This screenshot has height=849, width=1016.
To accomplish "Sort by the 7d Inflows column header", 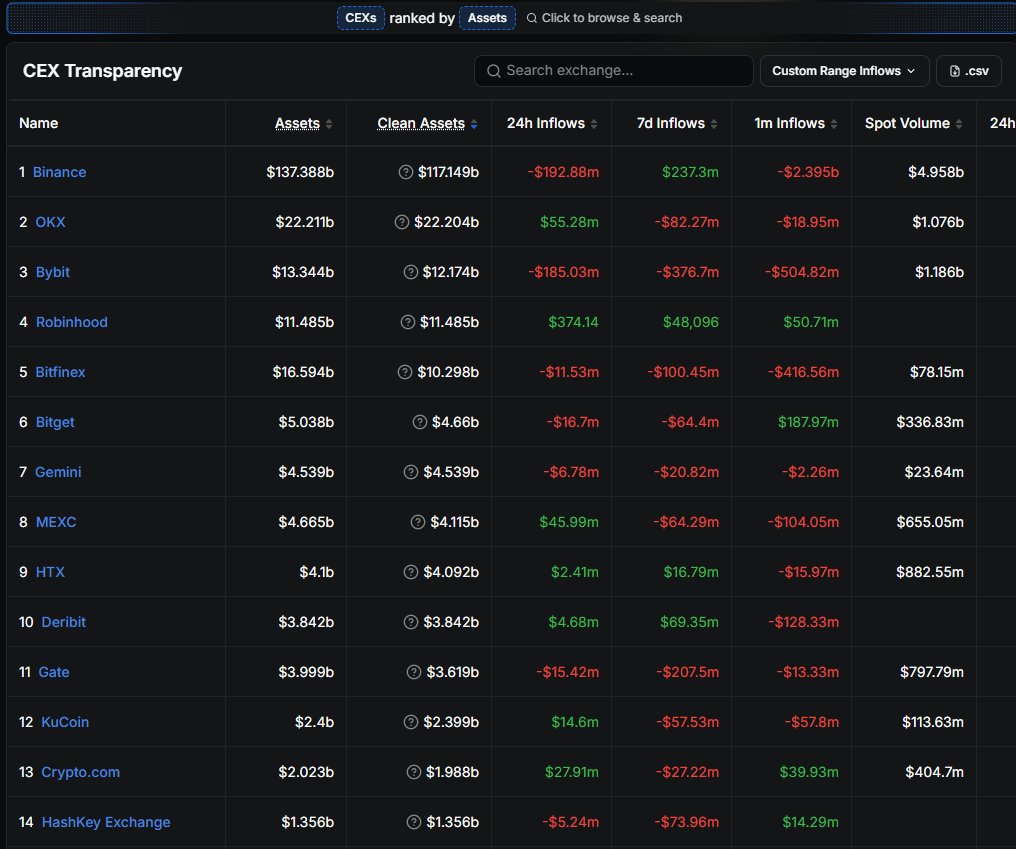I will (671, 123).
